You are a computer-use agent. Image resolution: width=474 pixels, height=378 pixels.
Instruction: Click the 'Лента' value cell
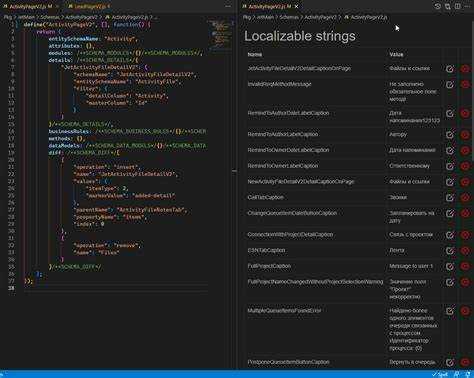point(397,250)
